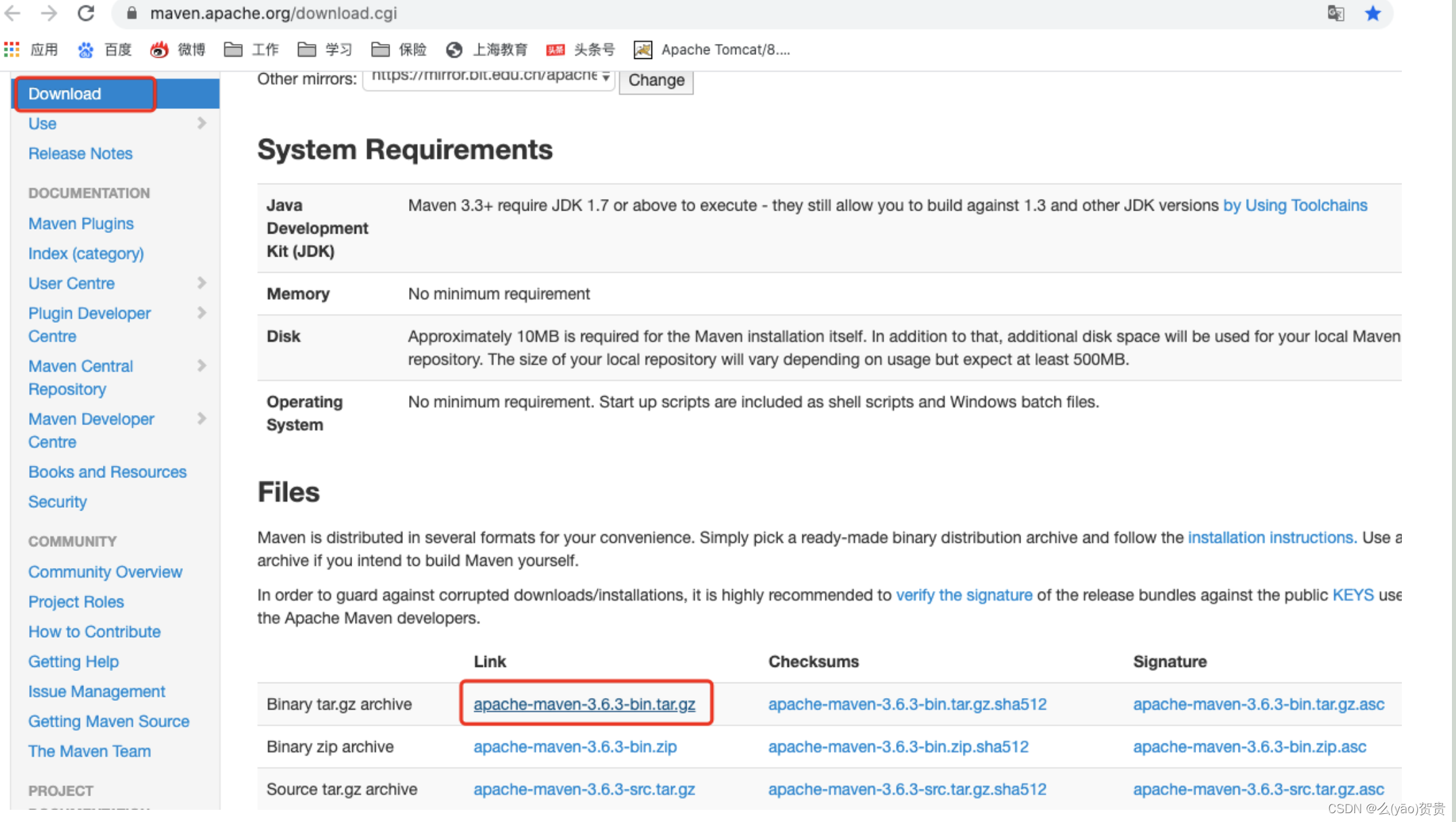
Task: Expand the Maven Central Repository chevron
Action: click(x=201, y=366)
